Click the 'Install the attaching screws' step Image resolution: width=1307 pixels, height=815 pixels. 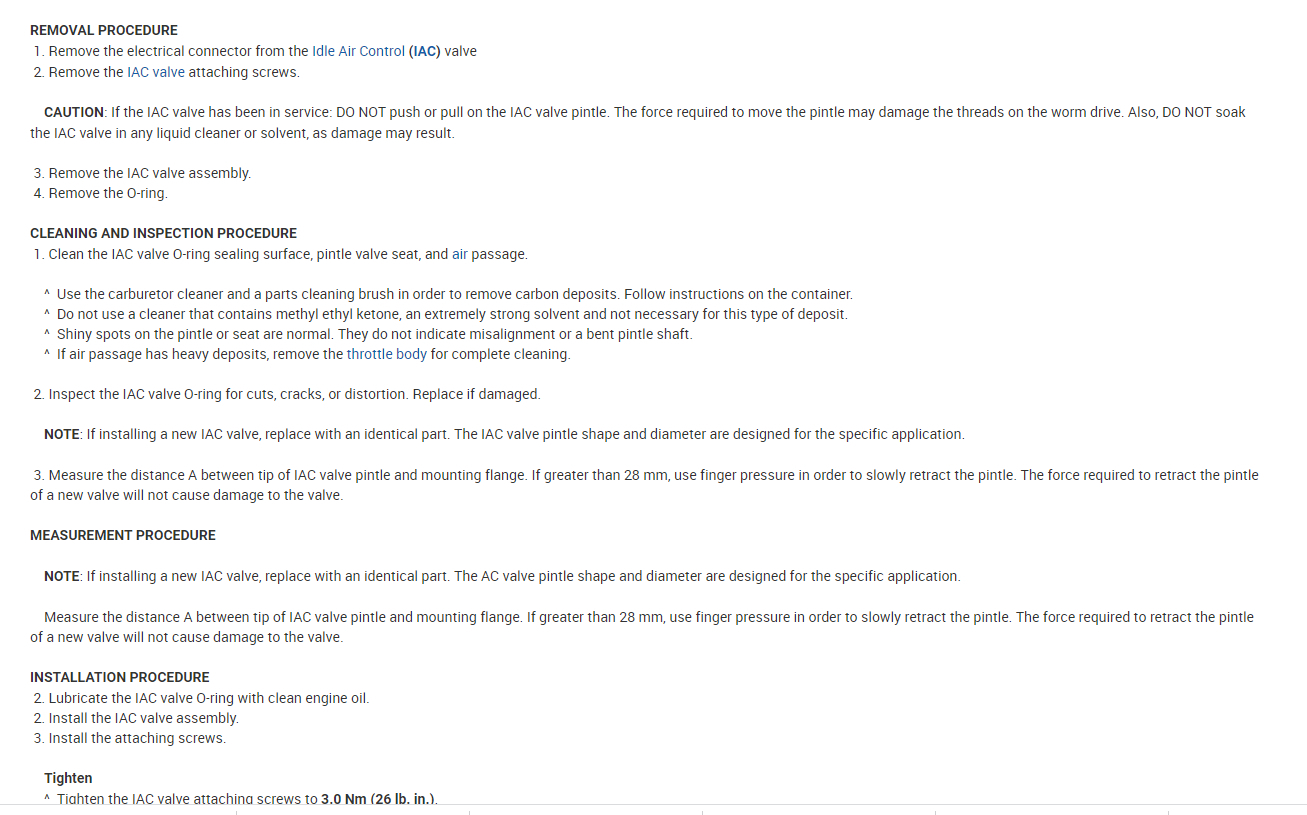click(x=137, y=738)
